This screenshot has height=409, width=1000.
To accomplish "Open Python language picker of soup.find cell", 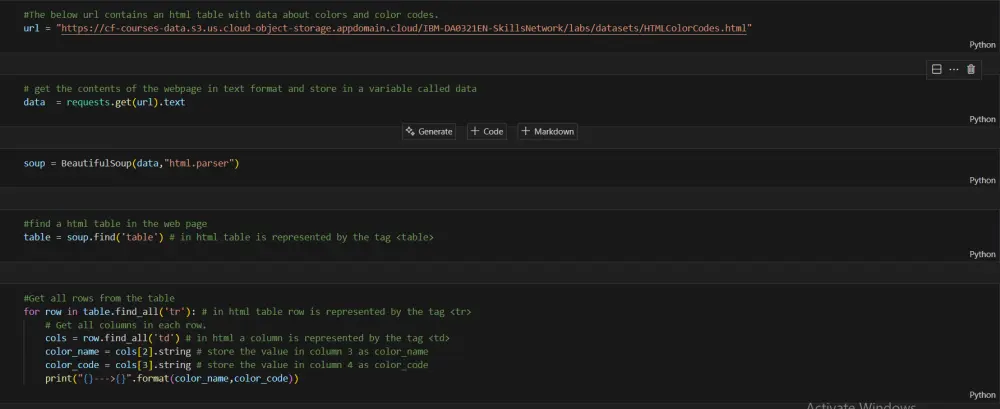I will tap(982, 254).
